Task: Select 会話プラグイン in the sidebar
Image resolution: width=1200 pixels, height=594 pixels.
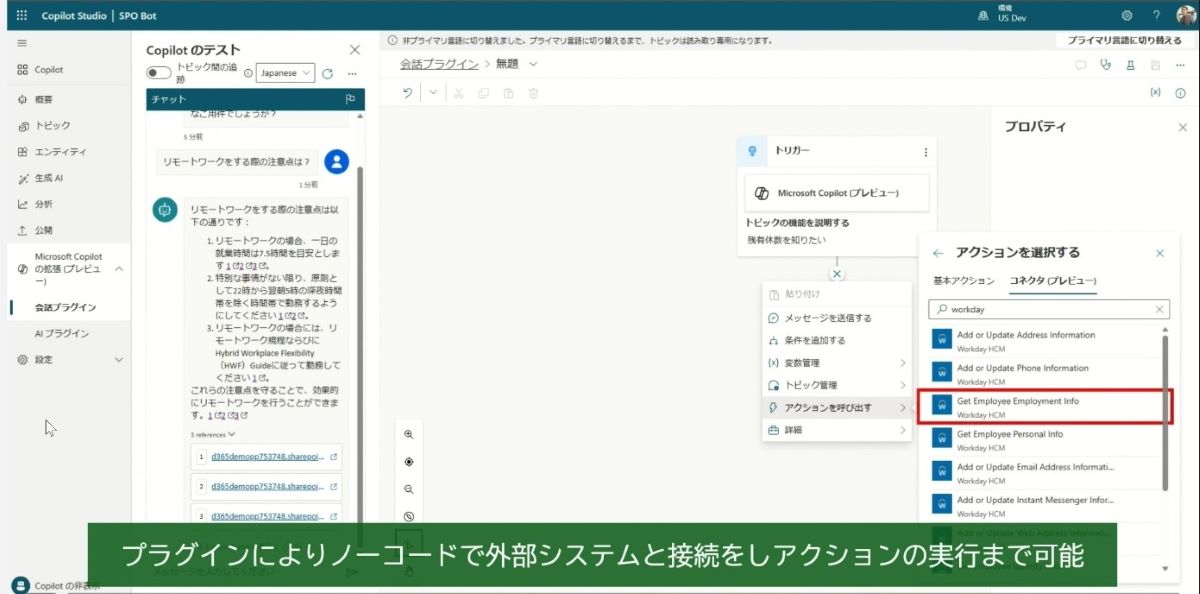Action: [x=65, y=307]
